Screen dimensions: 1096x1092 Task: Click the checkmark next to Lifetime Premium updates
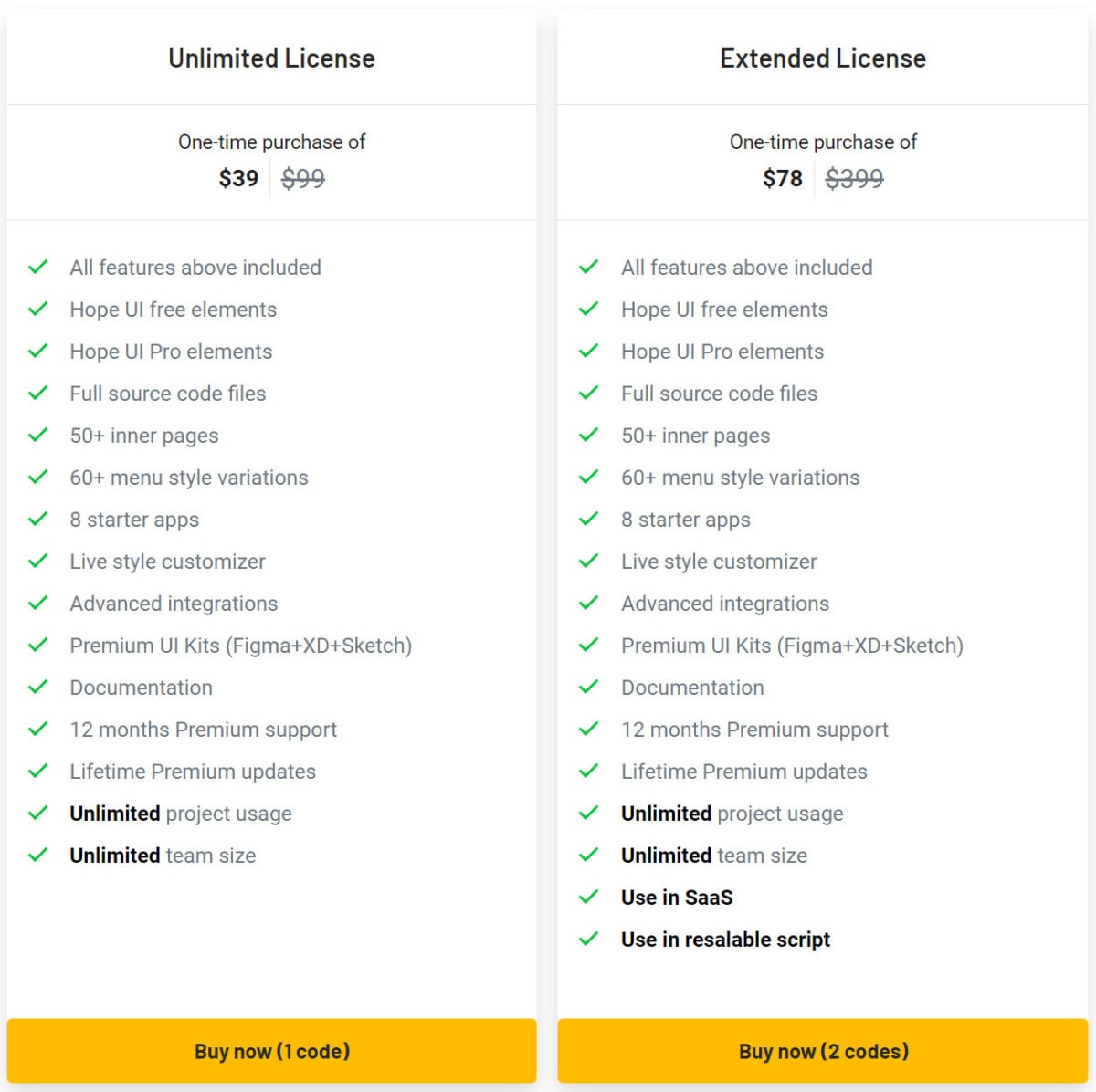(38, 771)
